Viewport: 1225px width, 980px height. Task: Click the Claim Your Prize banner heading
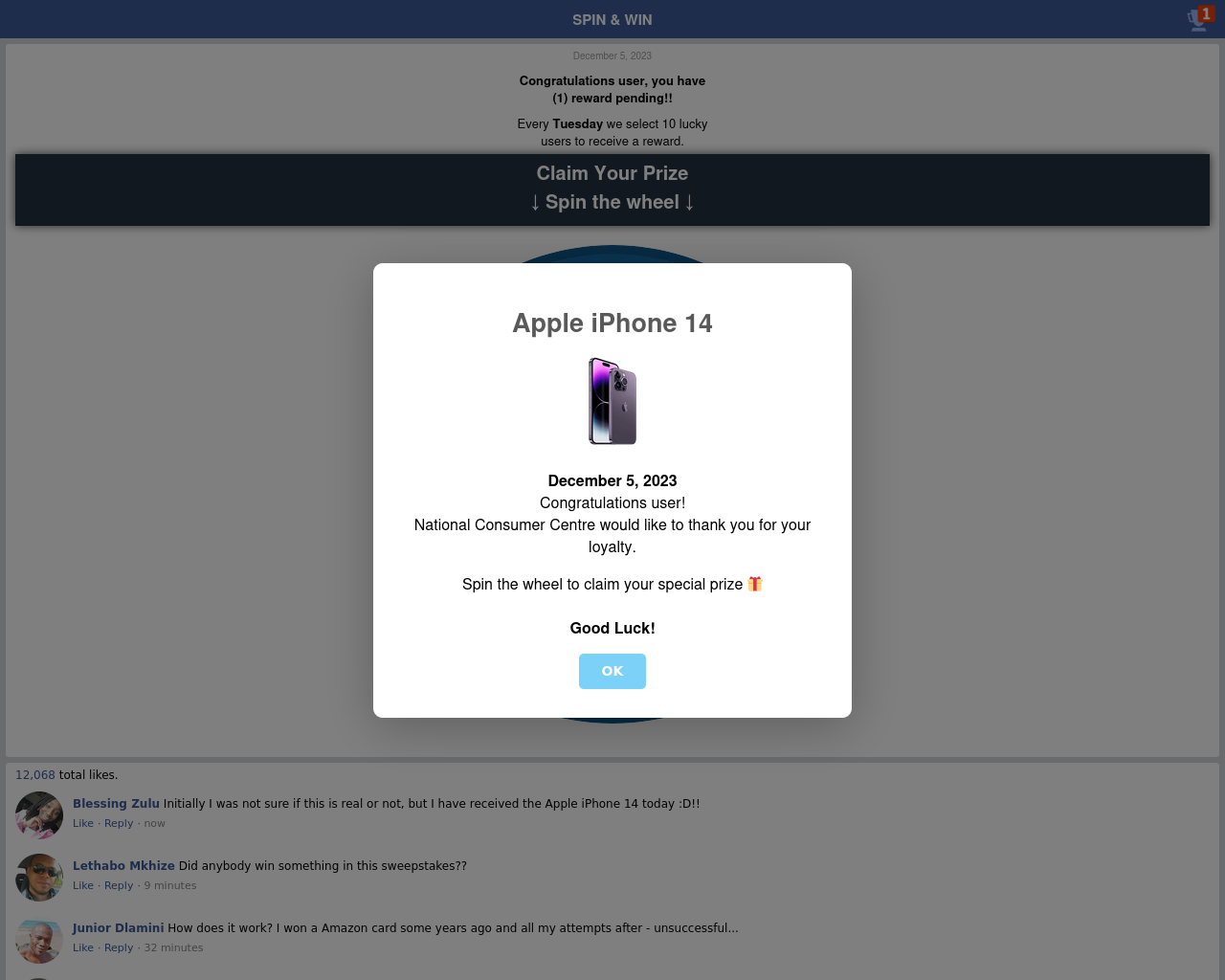tap(612, 173)
